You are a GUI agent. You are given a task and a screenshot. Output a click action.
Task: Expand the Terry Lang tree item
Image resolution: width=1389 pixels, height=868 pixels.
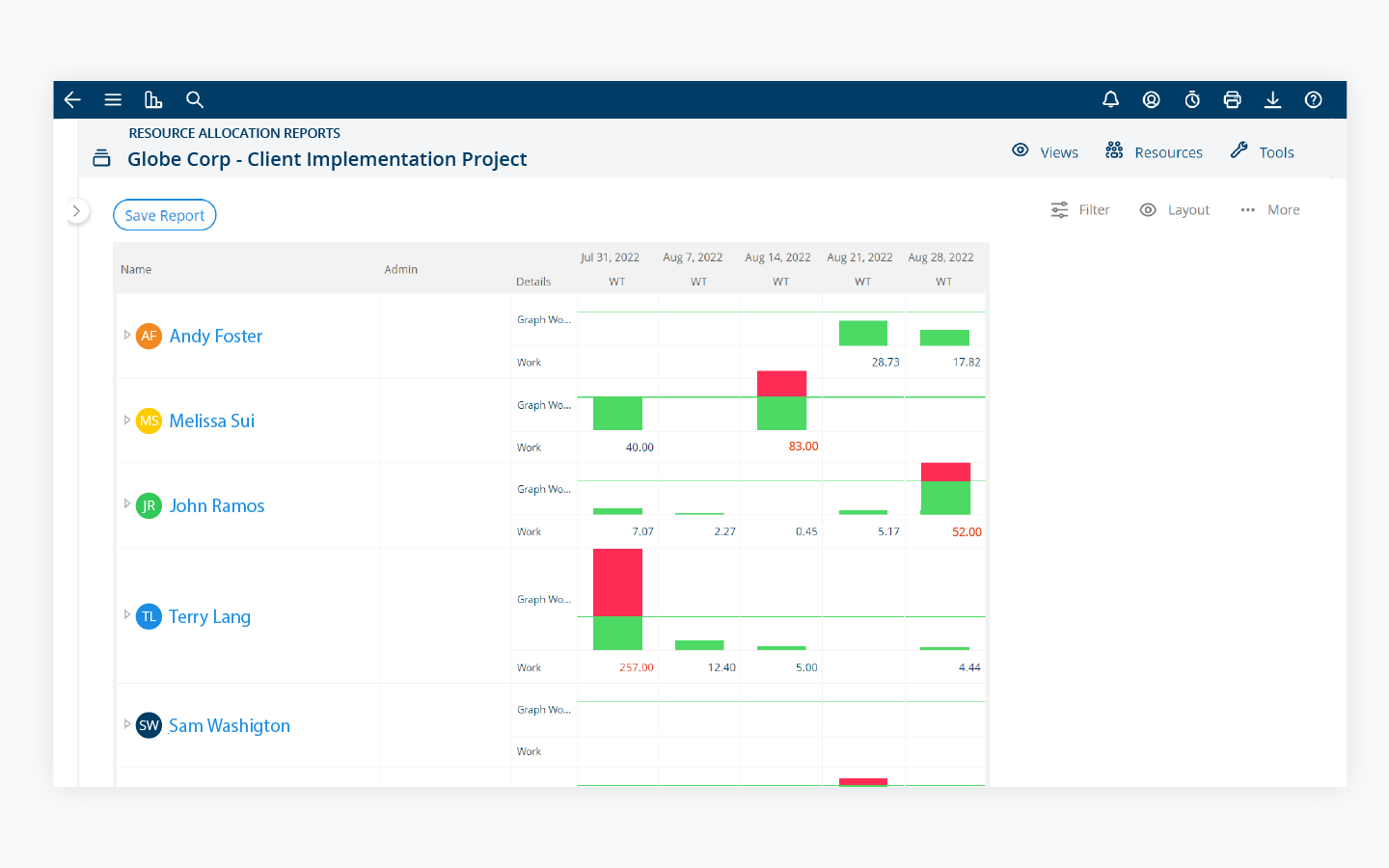(127, 615)
